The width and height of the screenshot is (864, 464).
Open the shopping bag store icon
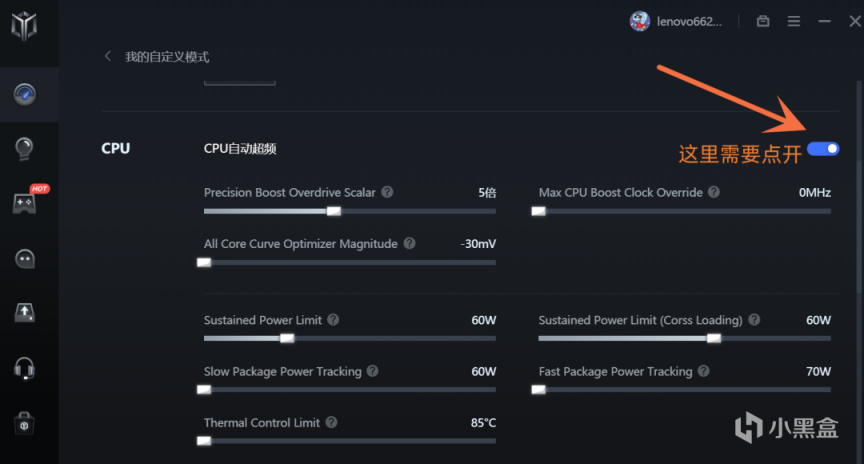24,422
